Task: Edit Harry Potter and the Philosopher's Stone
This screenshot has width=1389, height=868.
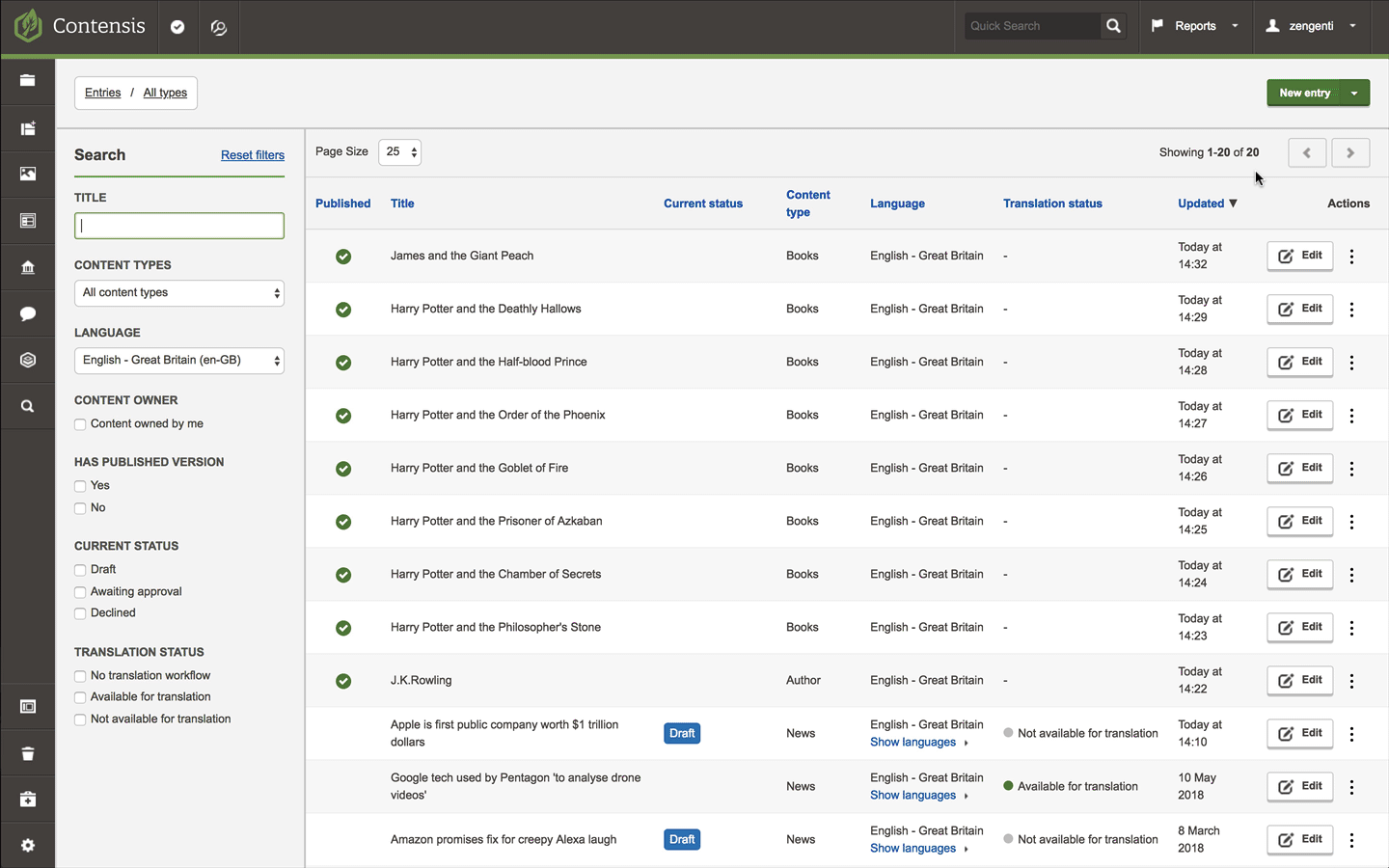Action: tap(1299, 628)
